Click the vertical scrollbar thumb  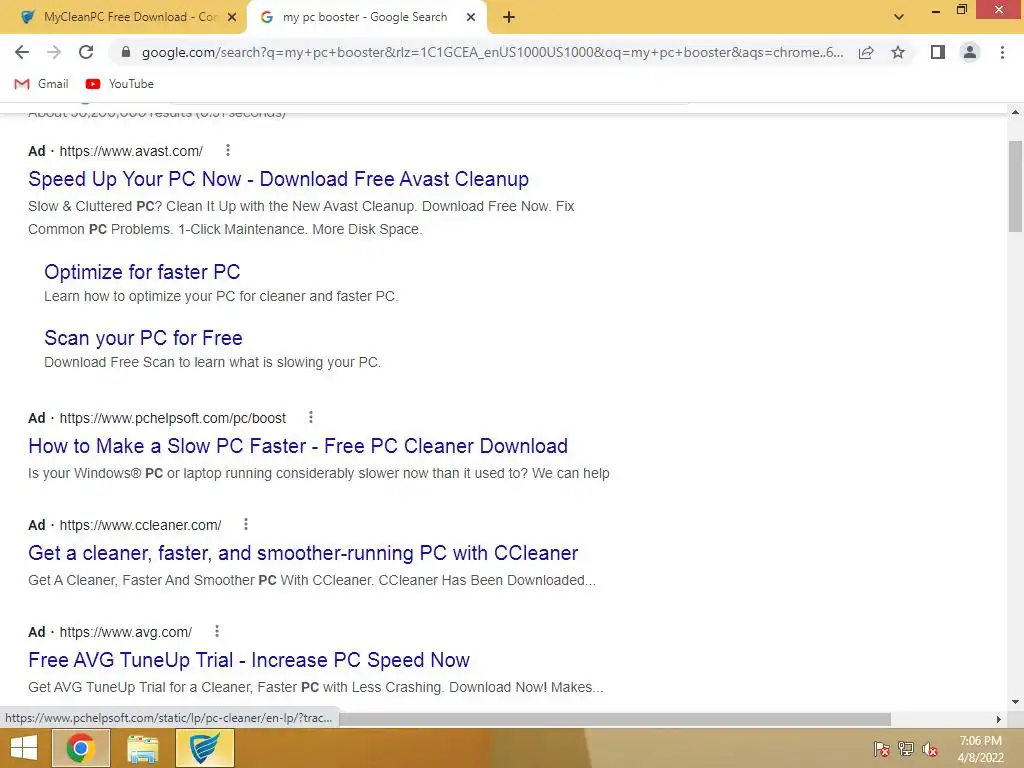[x=1015, y=186]
